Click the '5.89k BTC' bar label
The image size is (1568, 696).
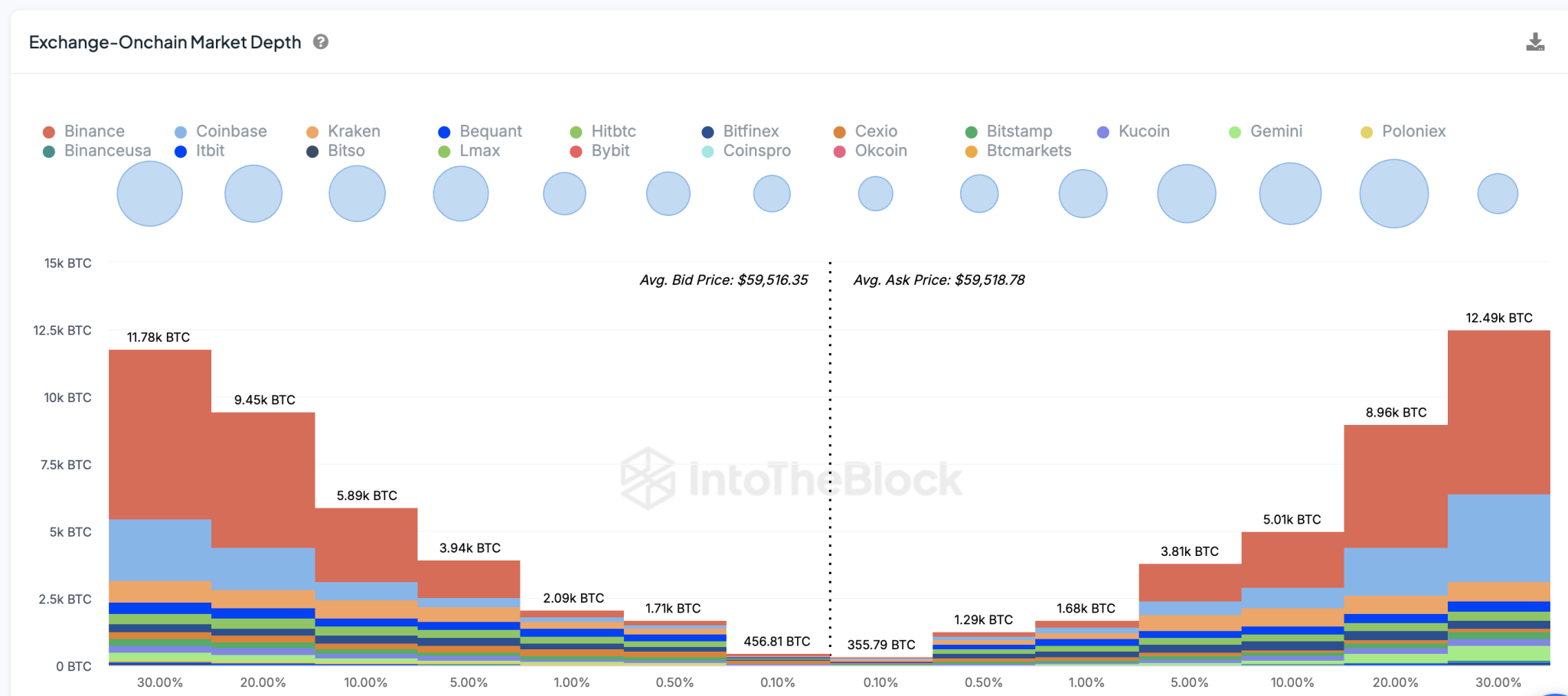[367, 495]
